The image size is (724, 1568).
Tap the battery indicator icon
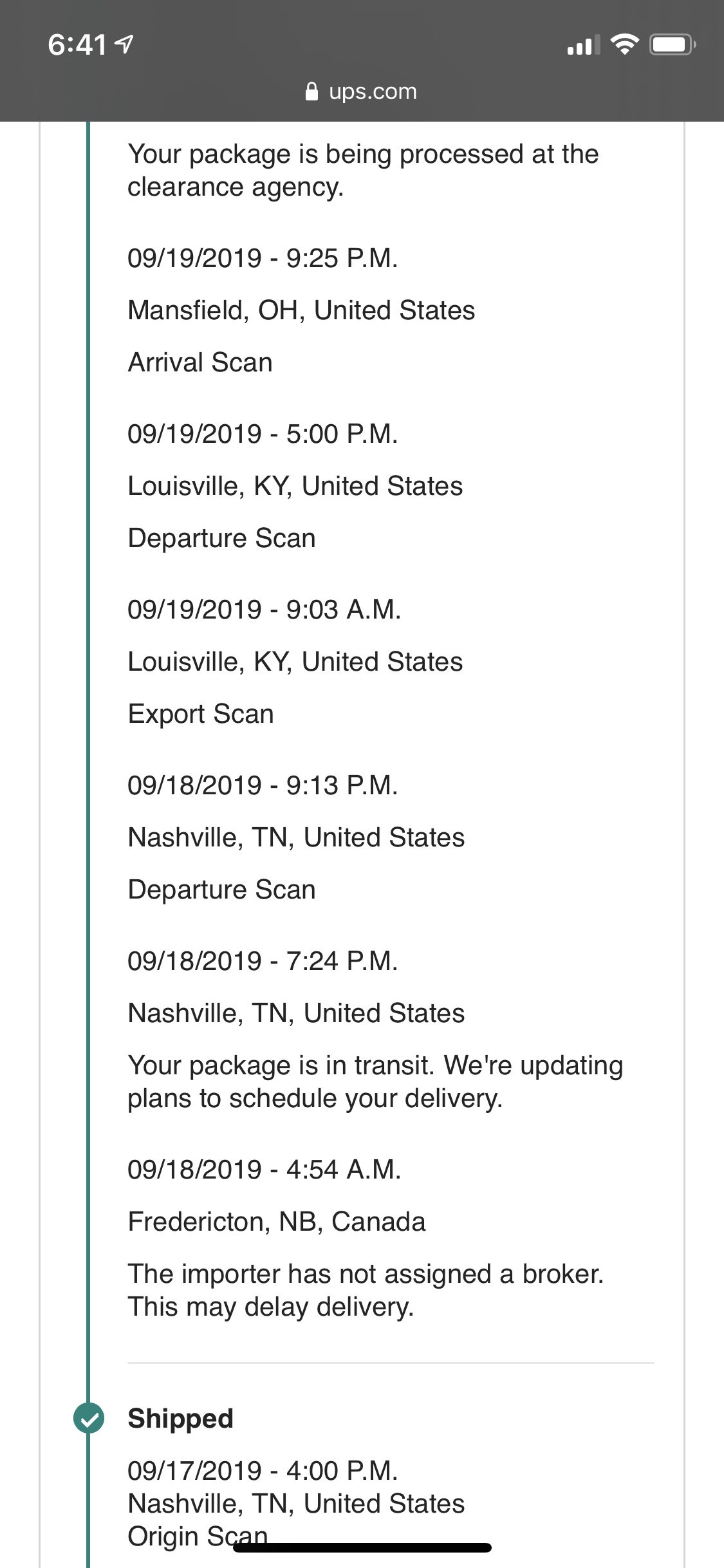tap(671, 45)
